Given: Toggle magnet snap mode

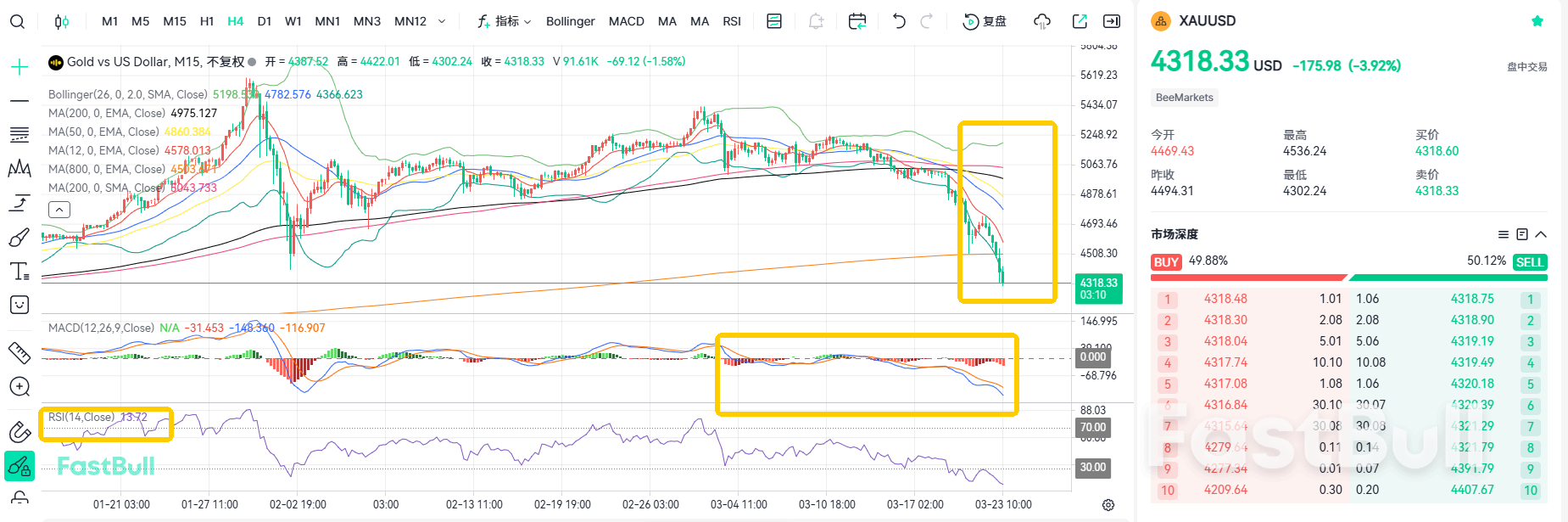Looking at the screenshot, I should pos(20,432).
